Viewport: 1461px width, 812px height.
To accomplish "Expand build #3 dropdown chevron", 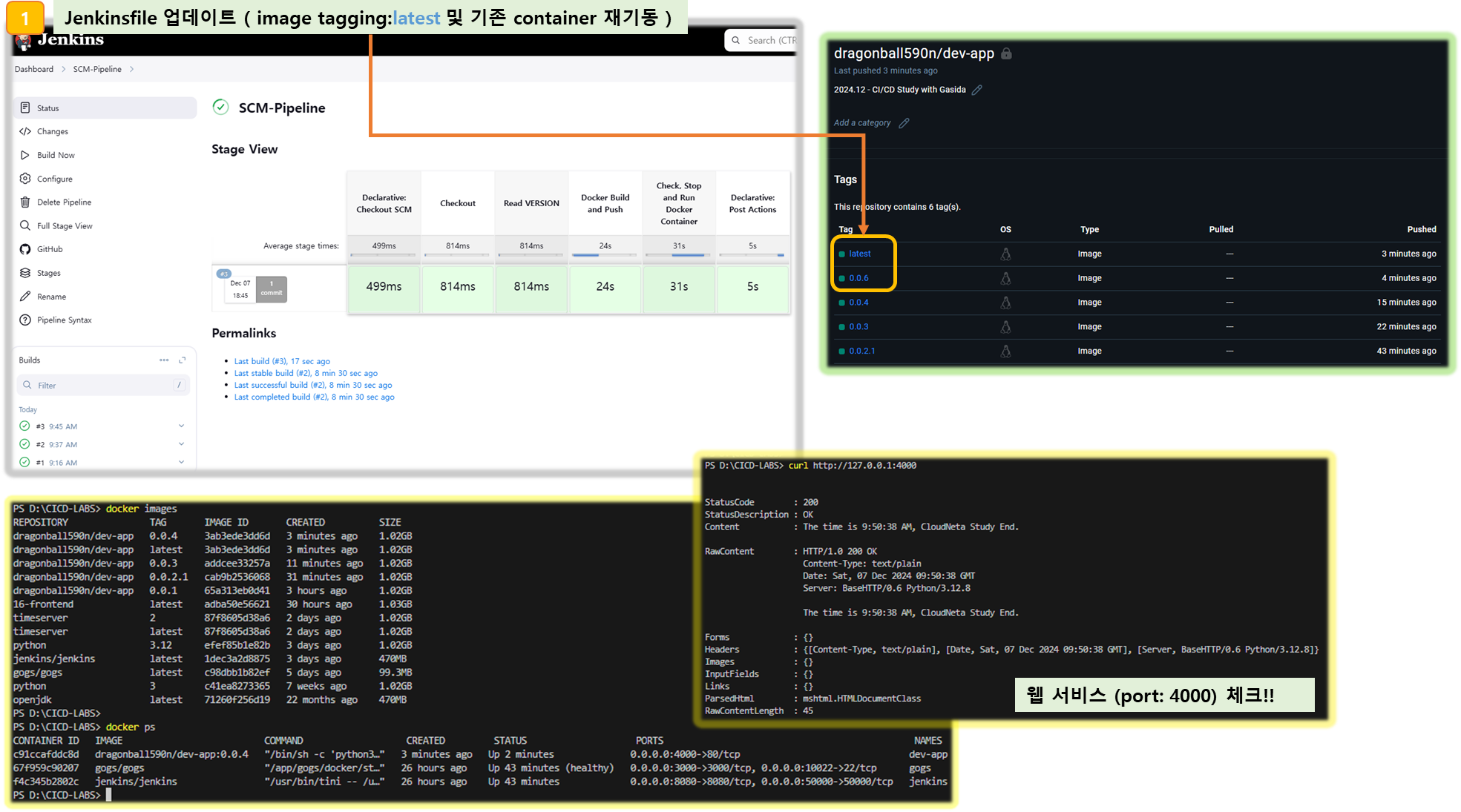I will 181,426.
